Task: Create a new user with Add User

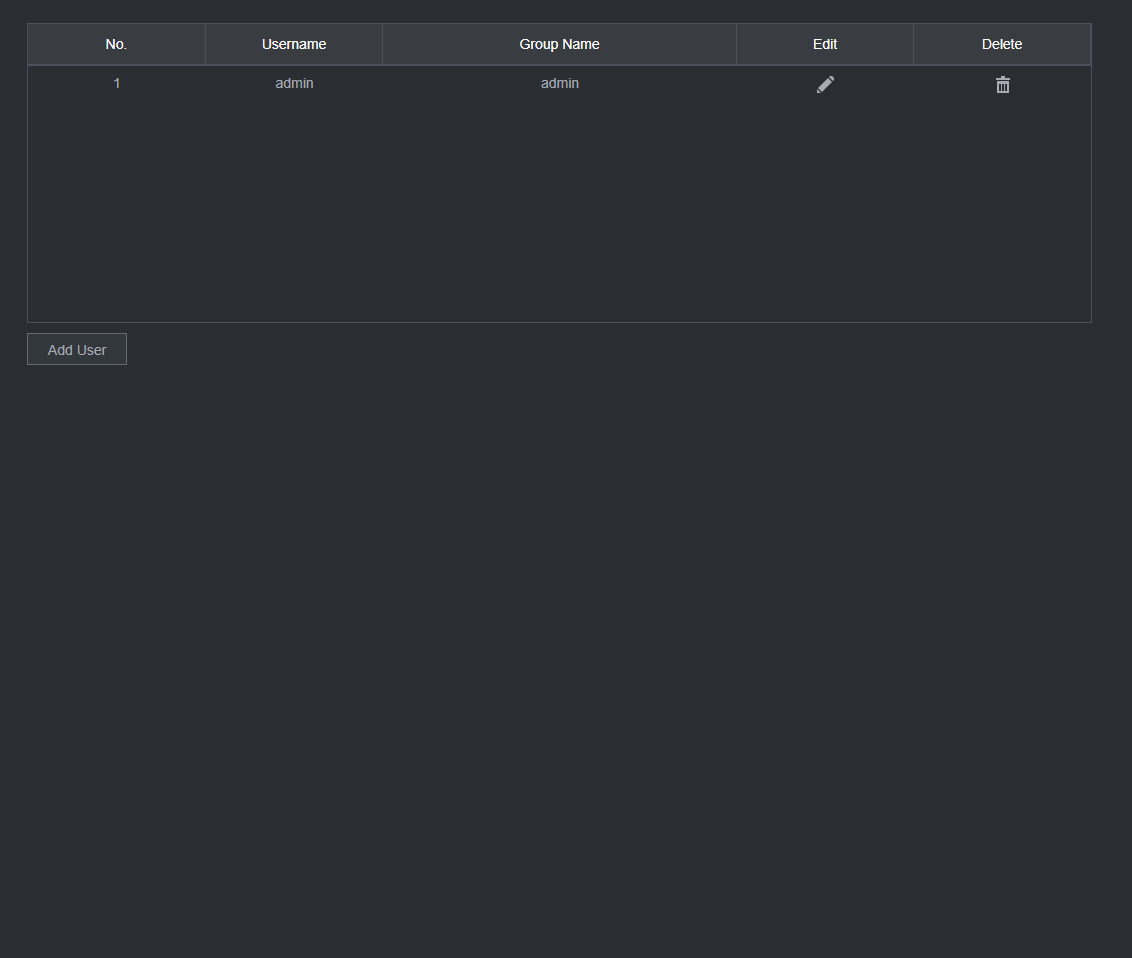Action: (77, 350)
